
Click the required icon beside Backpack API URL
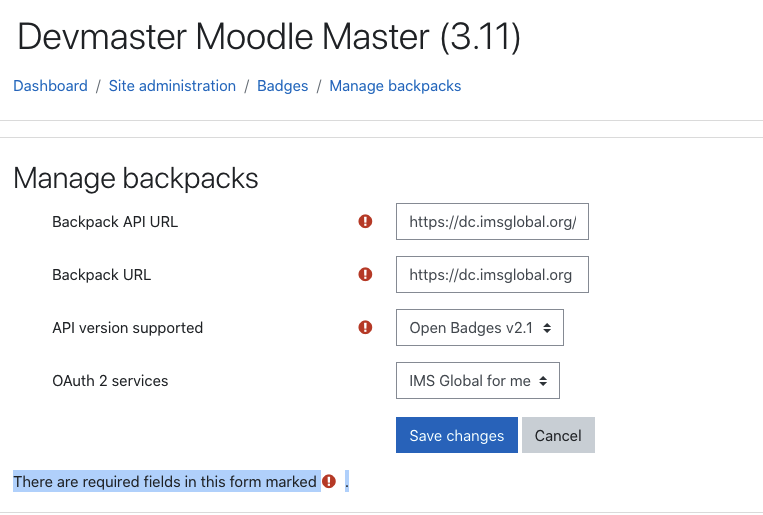pyautogui.click(x=365, y=221)
